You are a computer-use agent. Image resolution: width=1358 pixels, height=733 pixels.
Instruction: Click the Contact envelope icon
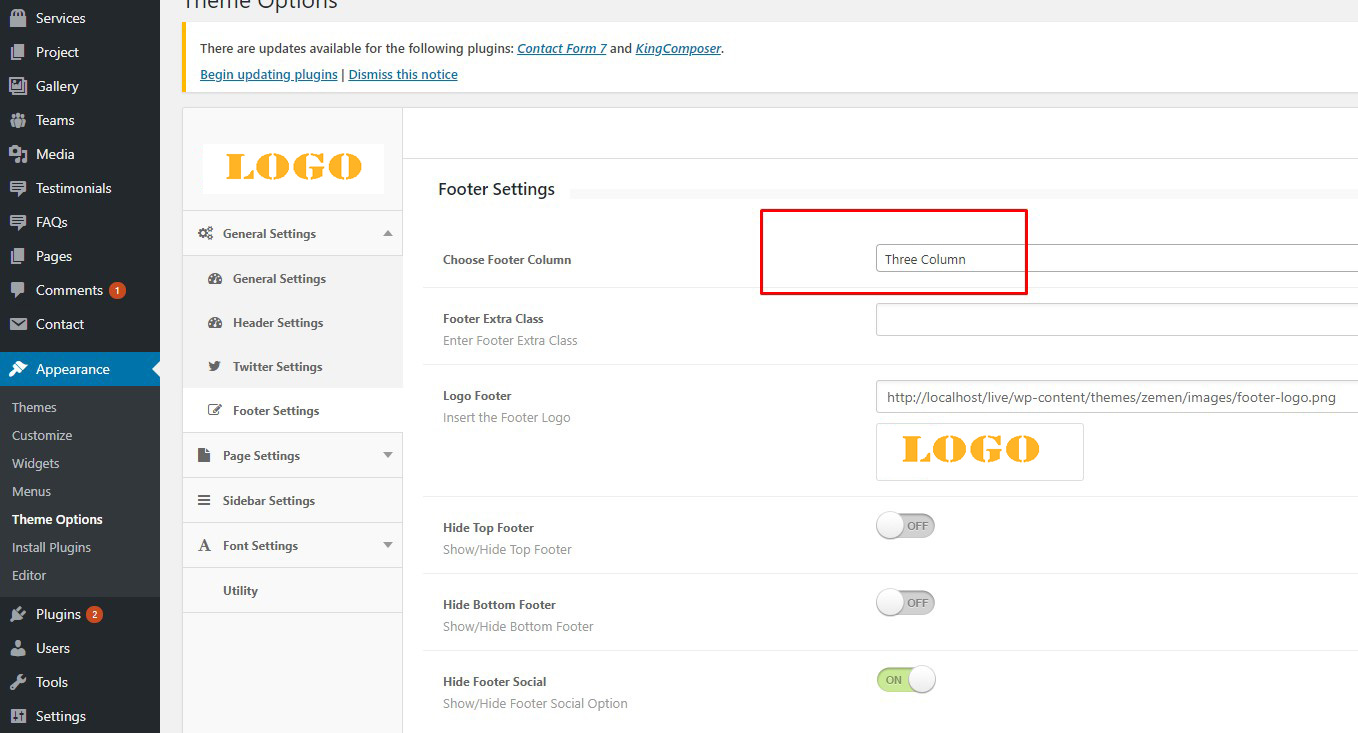[18, 324]
